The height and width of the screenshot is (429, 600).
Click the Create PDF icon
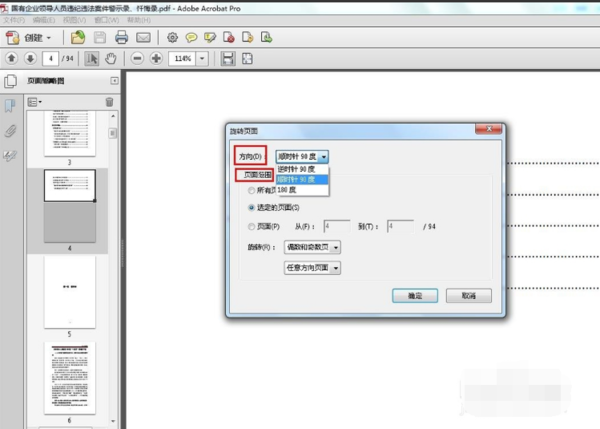[12, 38]
